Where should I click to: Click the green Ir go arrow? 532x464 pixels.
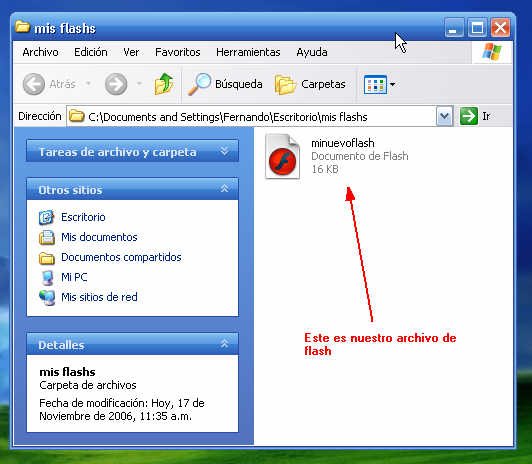469,116
